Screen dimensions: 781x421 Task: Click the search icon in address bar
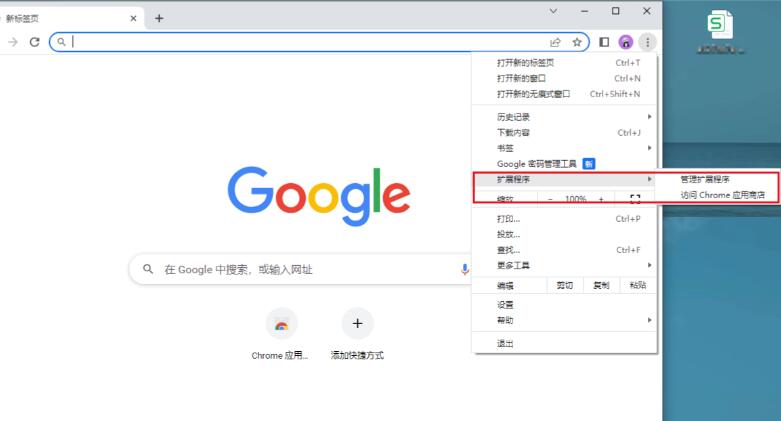point(61,42)
